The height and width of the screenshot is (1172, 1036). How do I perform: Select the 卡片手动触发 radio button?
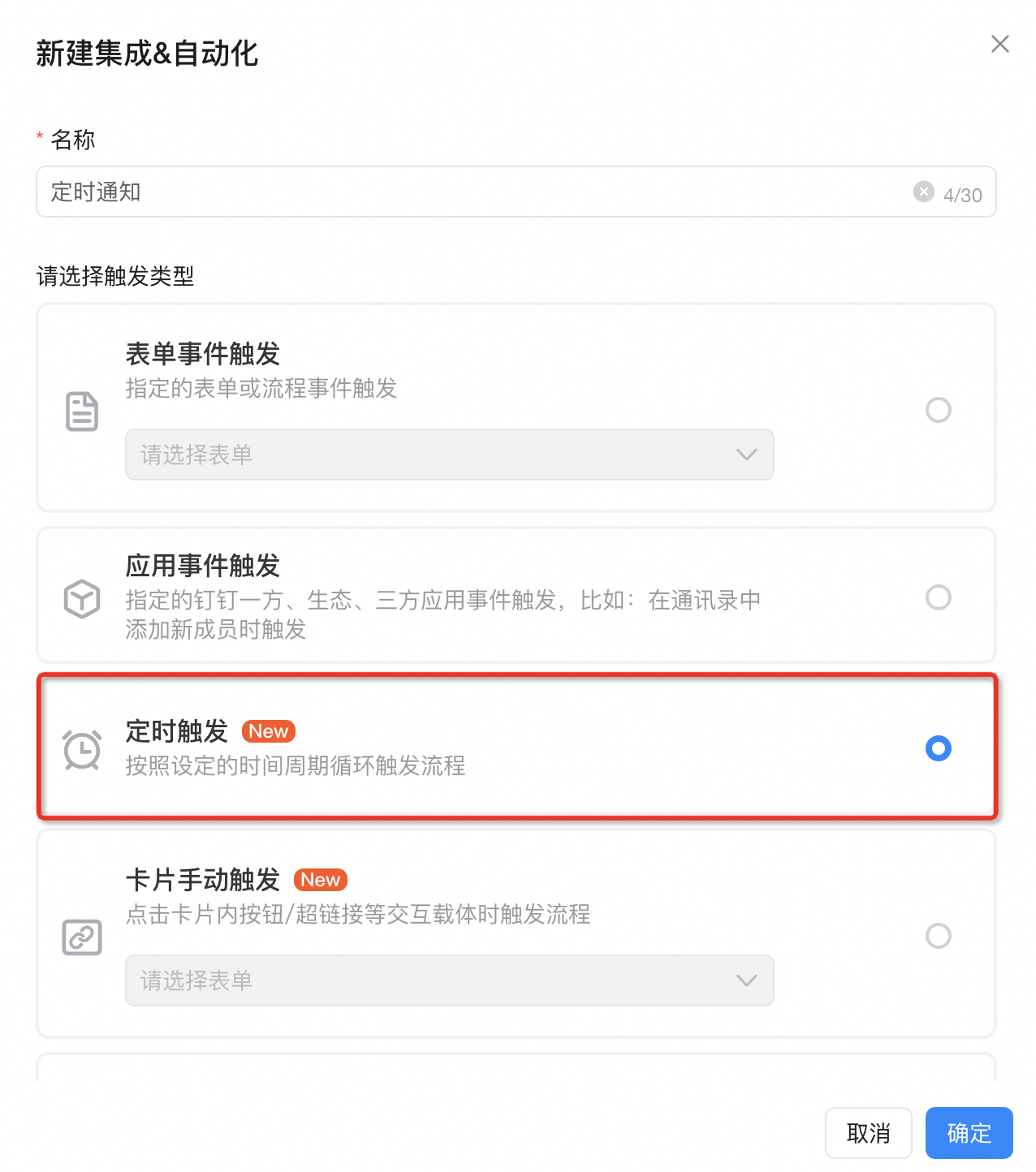click(x=939, y=936)
